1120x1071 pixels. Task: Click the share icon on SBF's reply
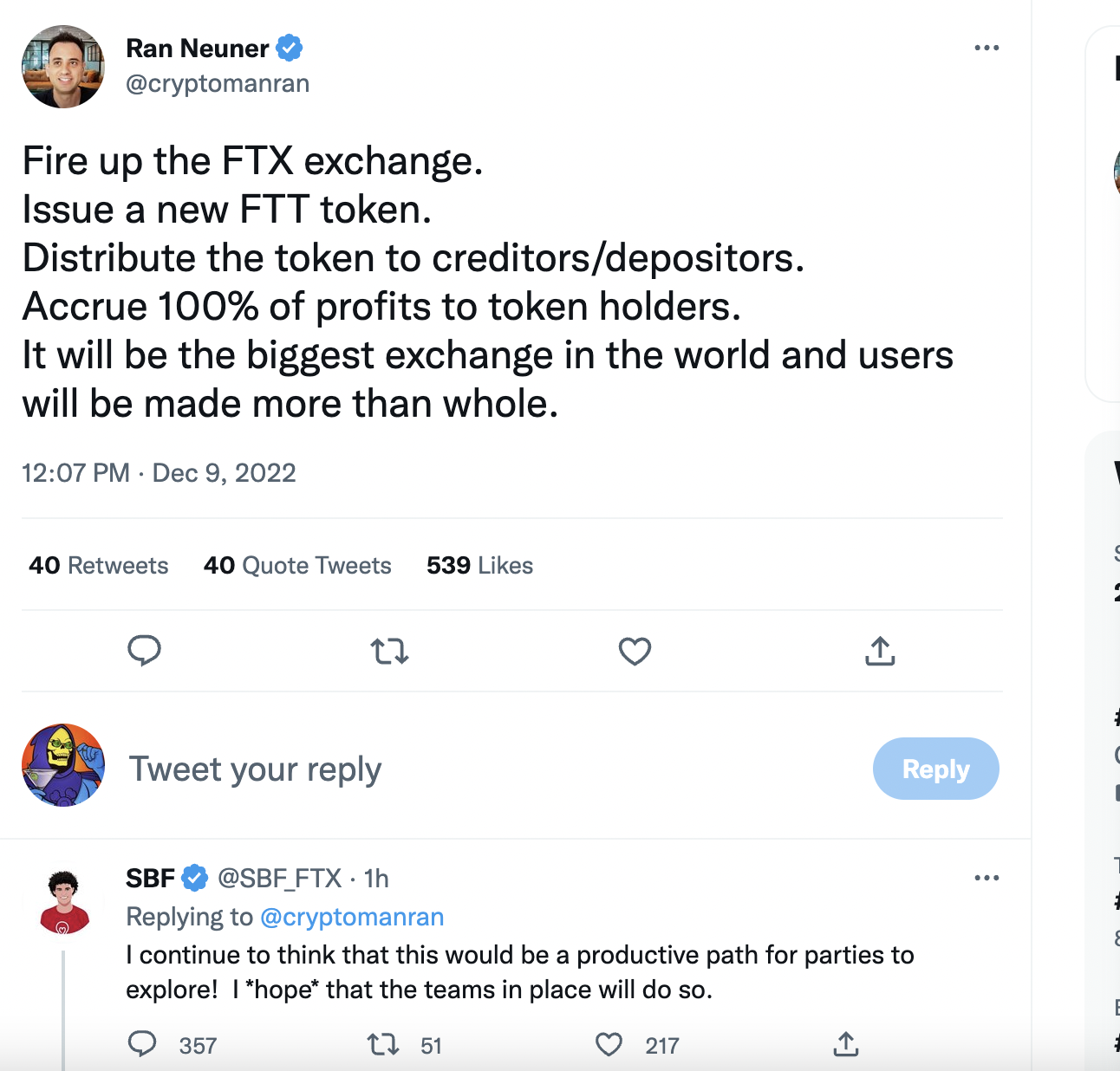[846, 1044]
